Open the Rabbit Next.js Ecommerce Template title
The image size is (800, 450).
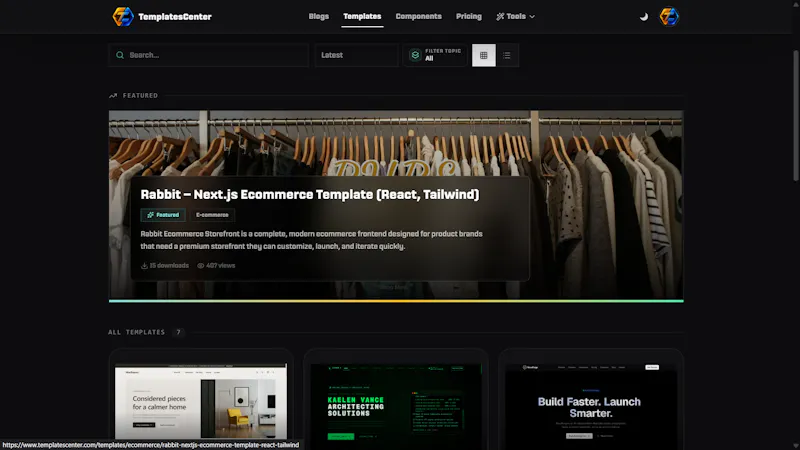pyautogui.click(x=310, y=194)
